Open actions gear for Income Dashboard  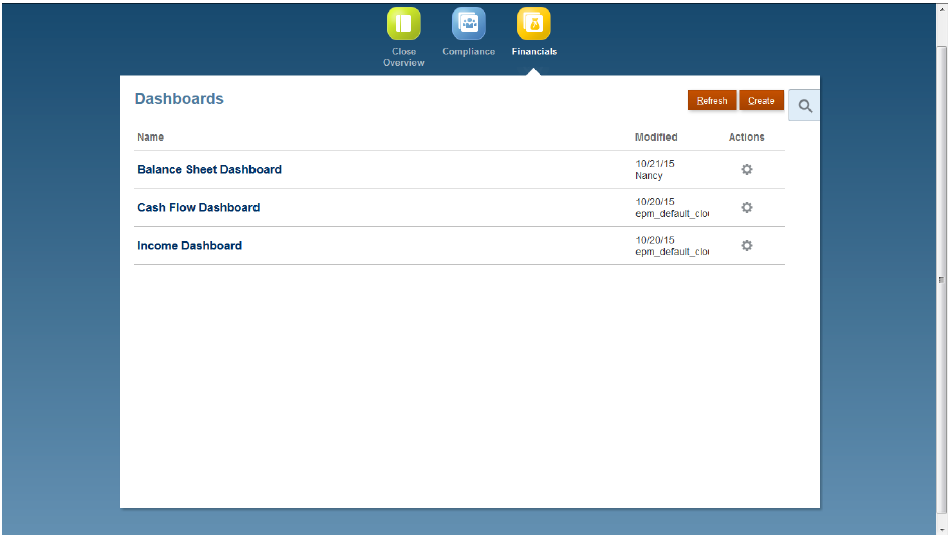pos(747,246)
